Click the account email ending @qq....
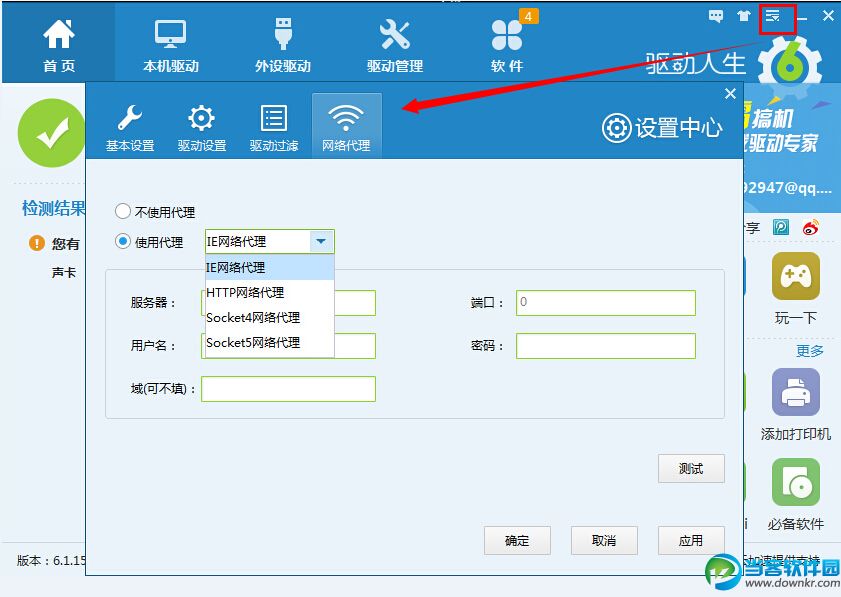This screenshot has height=597, width=841. [x=788, y=188]
